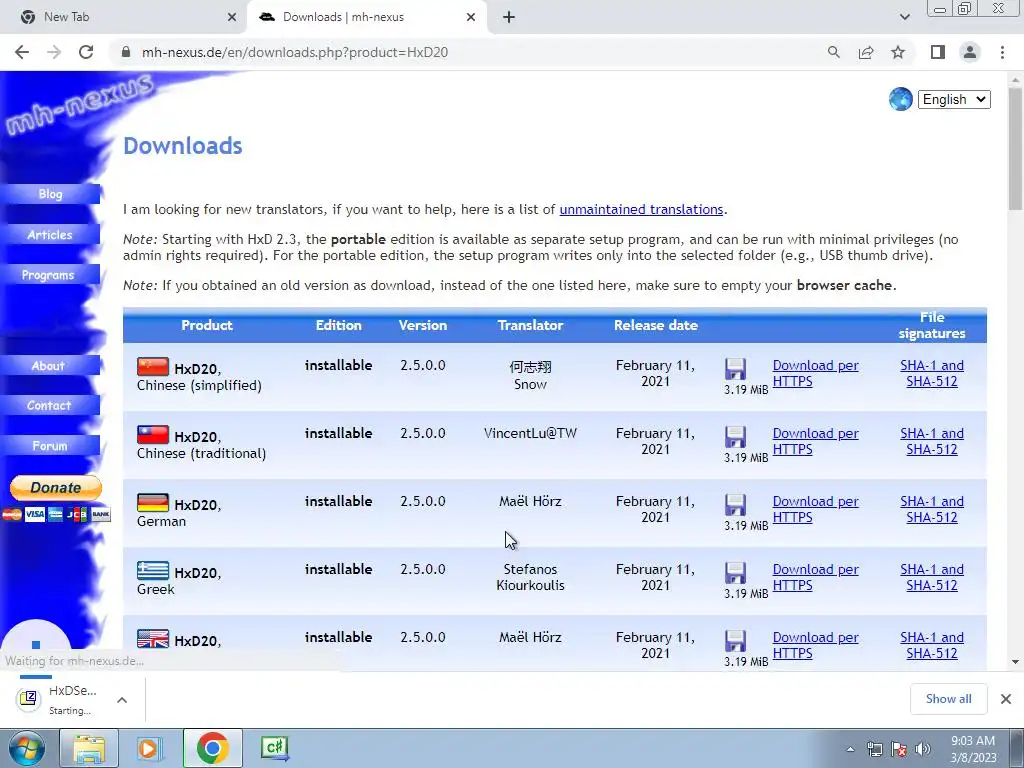
Task: Close the Downloads | mh-nexus tab
Action: pyautogui.click(x=471, y=18)
